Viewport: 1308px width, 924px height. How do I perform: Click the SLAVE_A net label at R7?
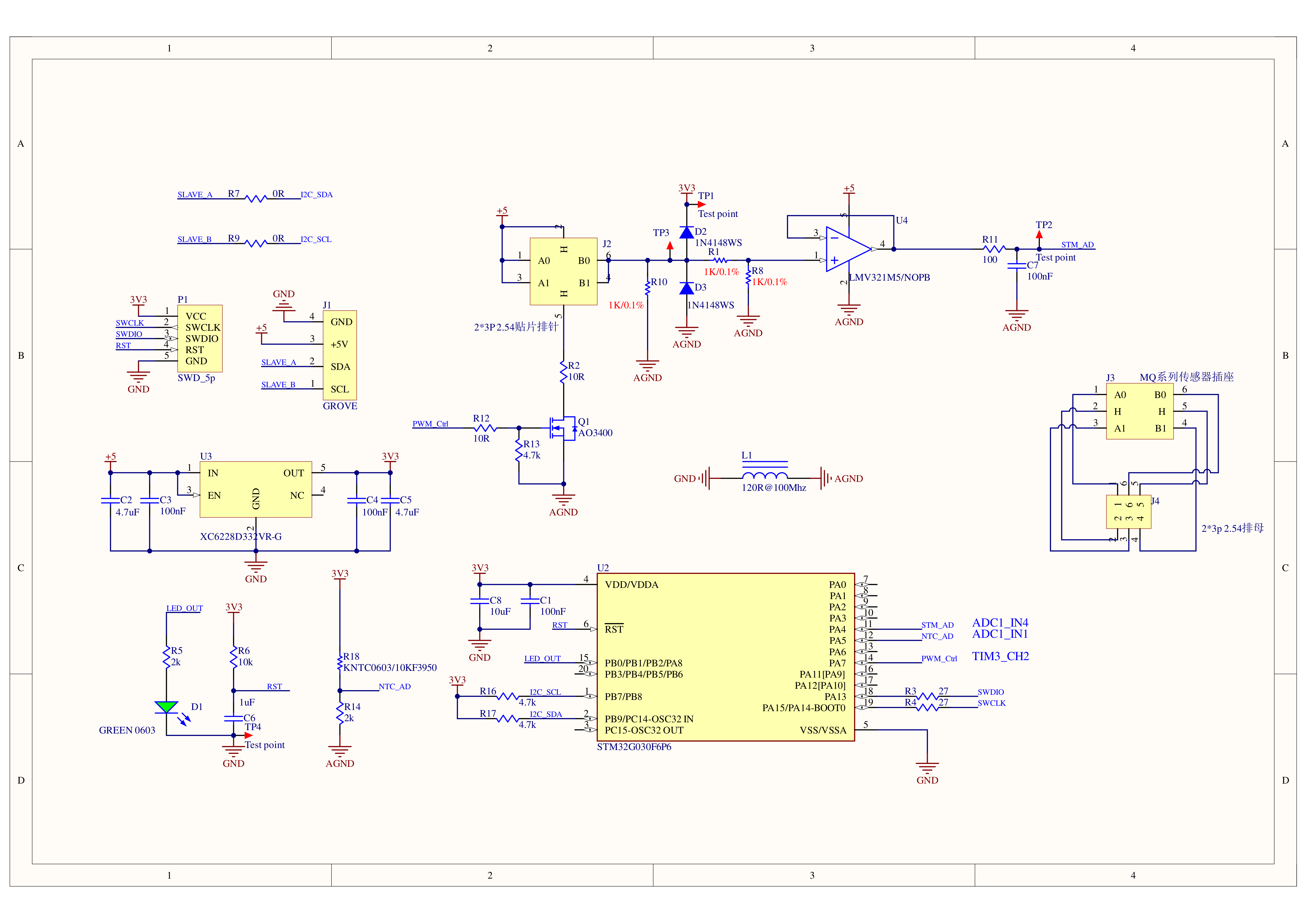coord(195,195)
